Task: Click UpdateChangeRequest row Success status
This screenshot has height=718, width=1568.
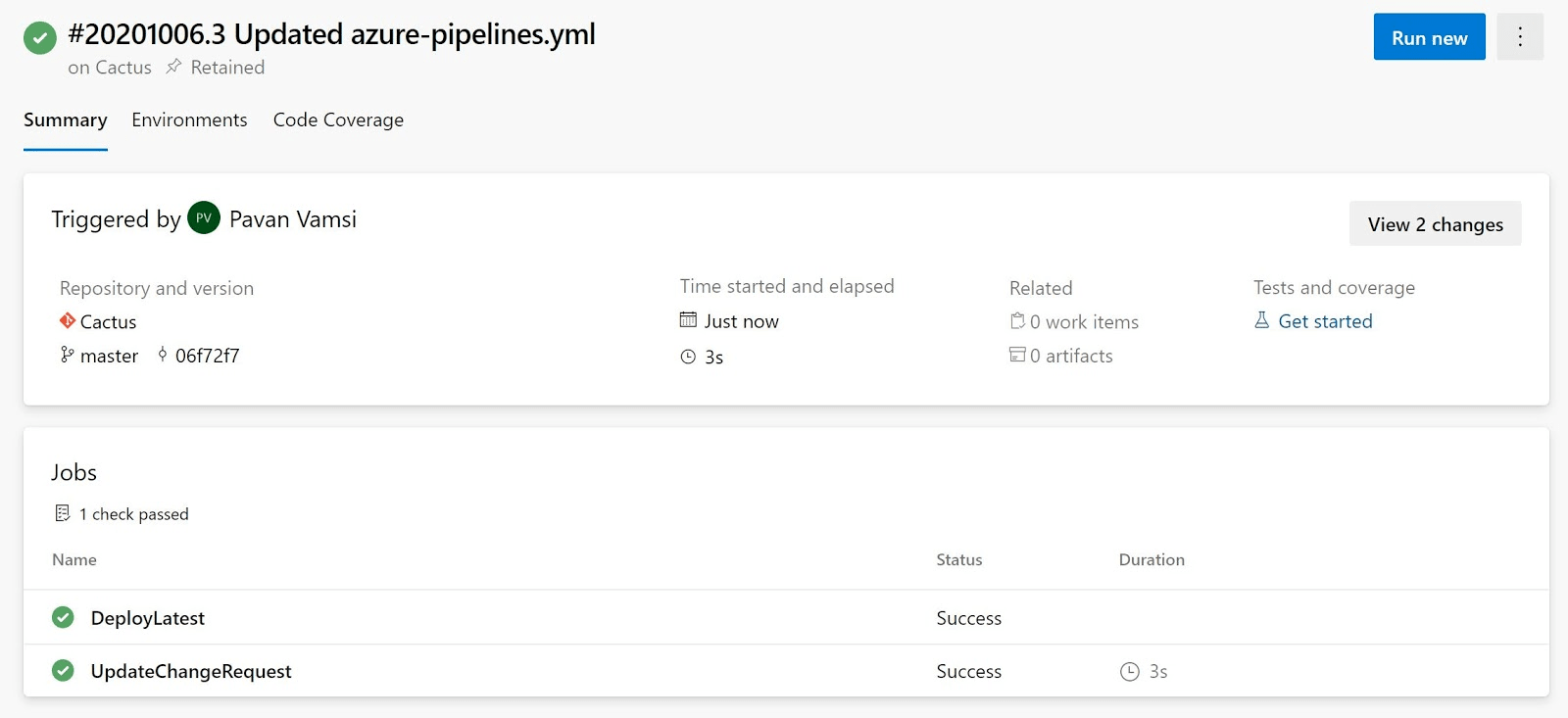Action: tap(968, 671)
